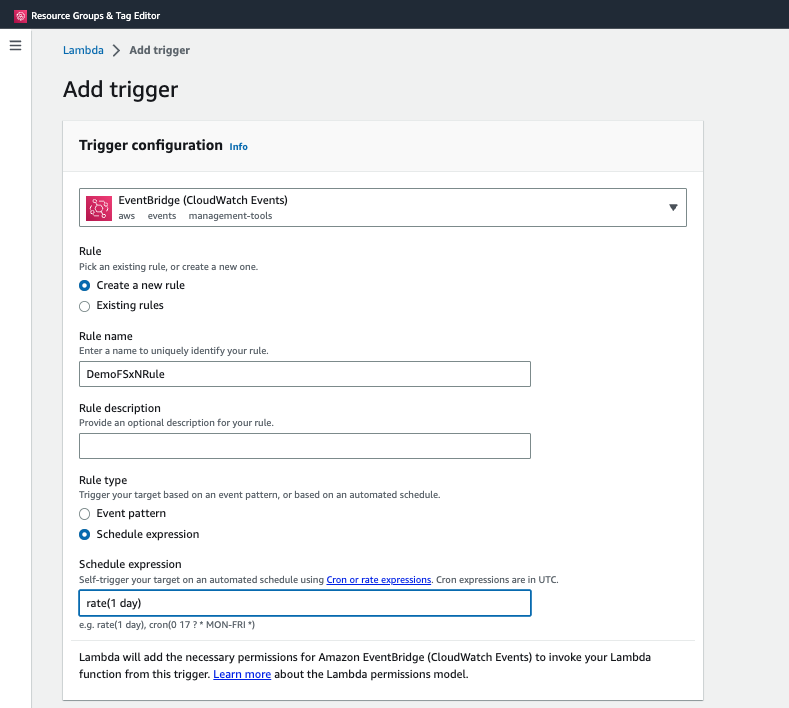Expand the trigger source dropdown arrow
Viewport: 789px width, 708px height.
pyautogui.click(x=673, y=207)
